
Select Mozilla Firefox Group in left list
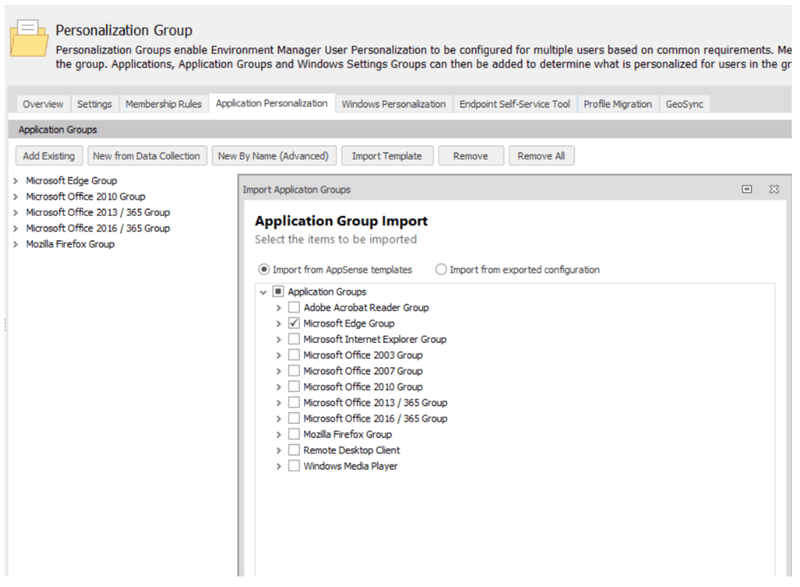pyautogui.click(x=70, y=244)
